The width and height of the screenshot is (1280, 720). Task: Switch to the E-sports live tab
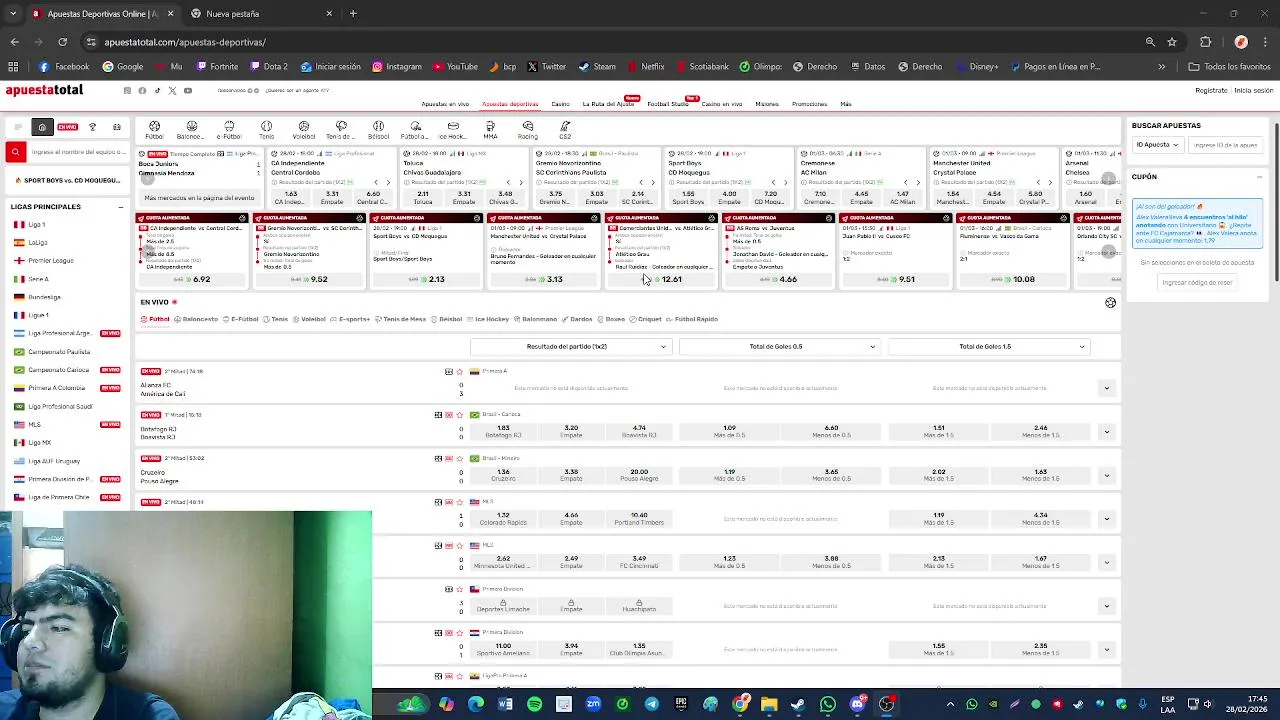pos(350,319)
